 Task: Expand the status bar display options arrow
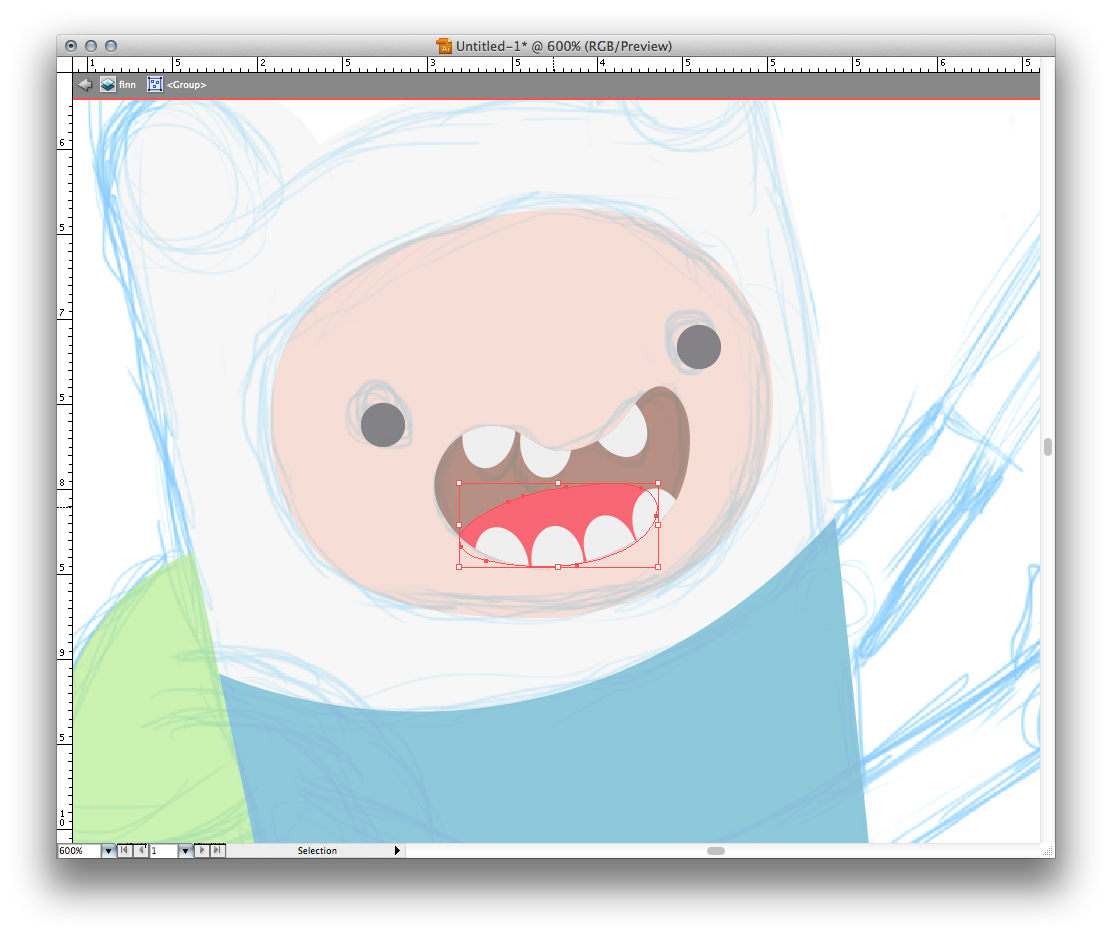[397, 851]
